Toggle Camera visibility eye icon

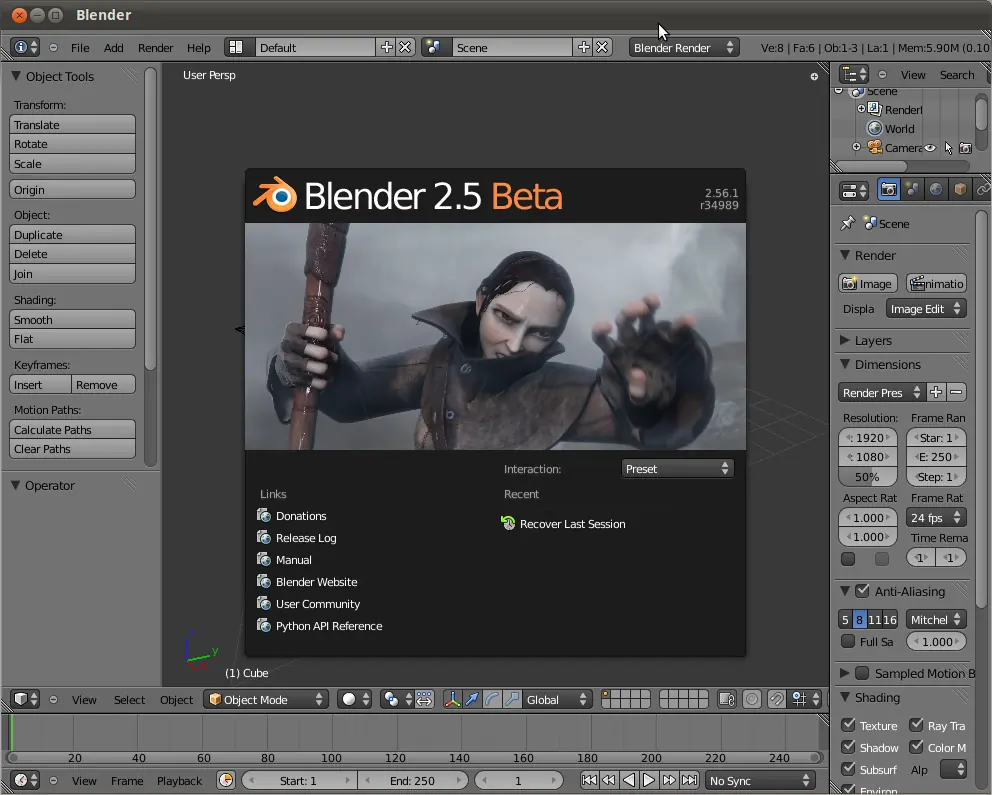930,148
